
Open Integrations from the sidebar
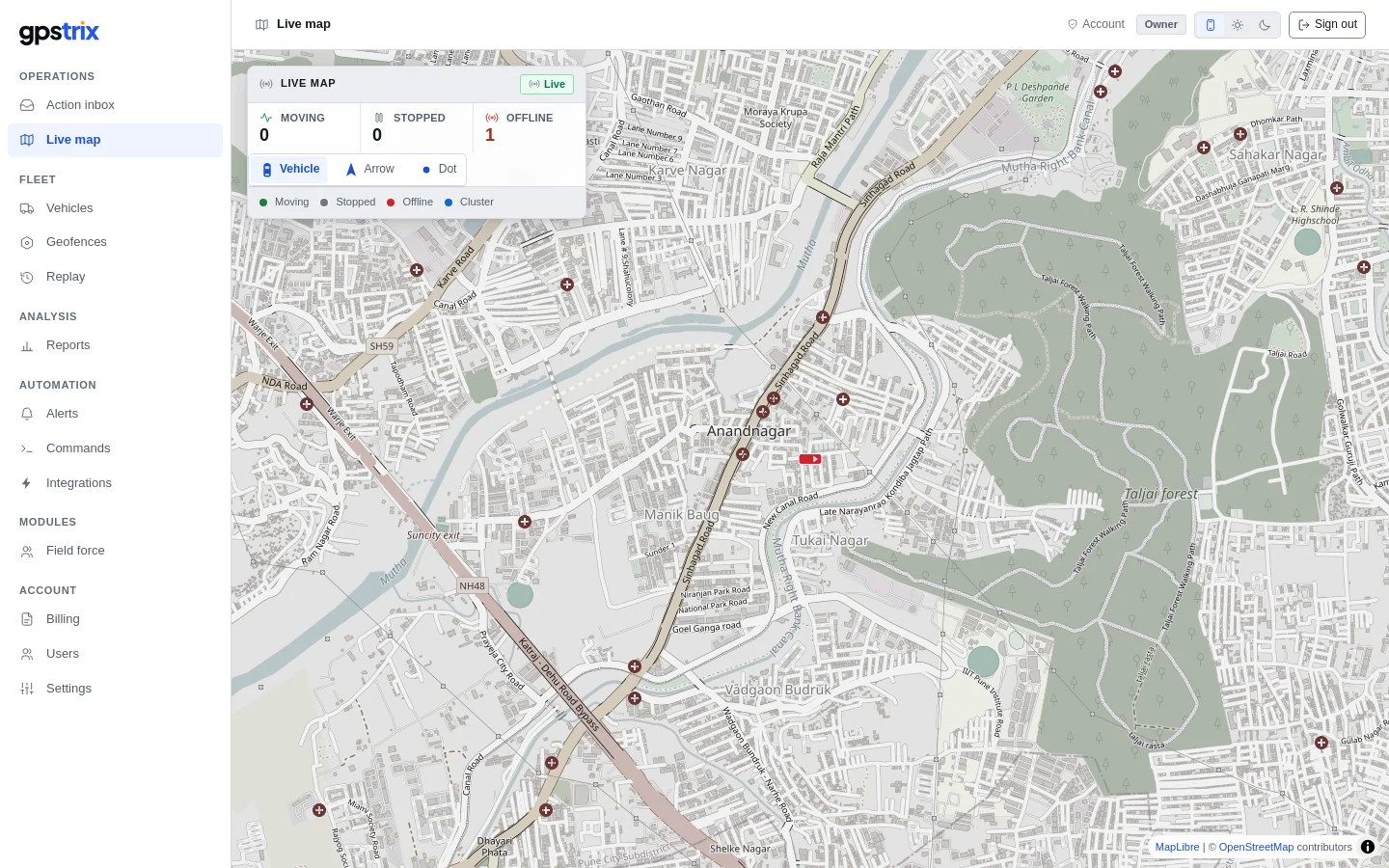coord(115,483)
